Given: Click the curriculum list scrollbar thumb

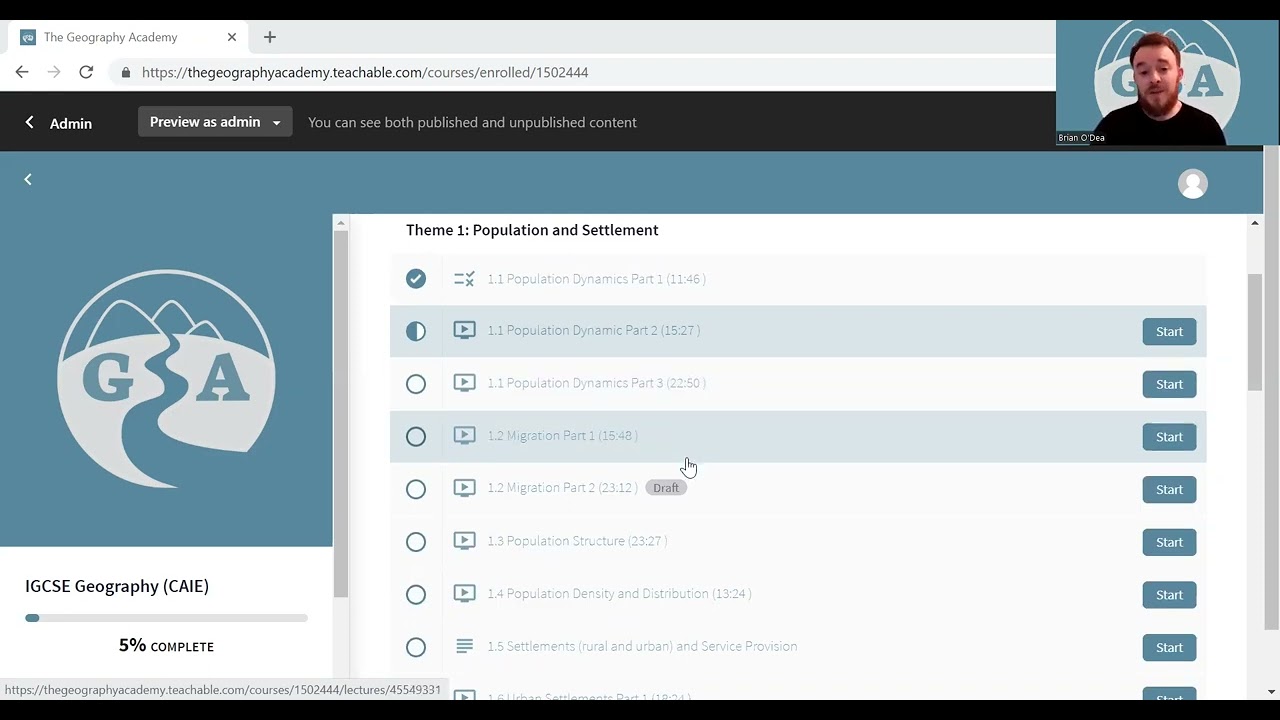Looking at the screenshot, I should tap(1254, 332).
